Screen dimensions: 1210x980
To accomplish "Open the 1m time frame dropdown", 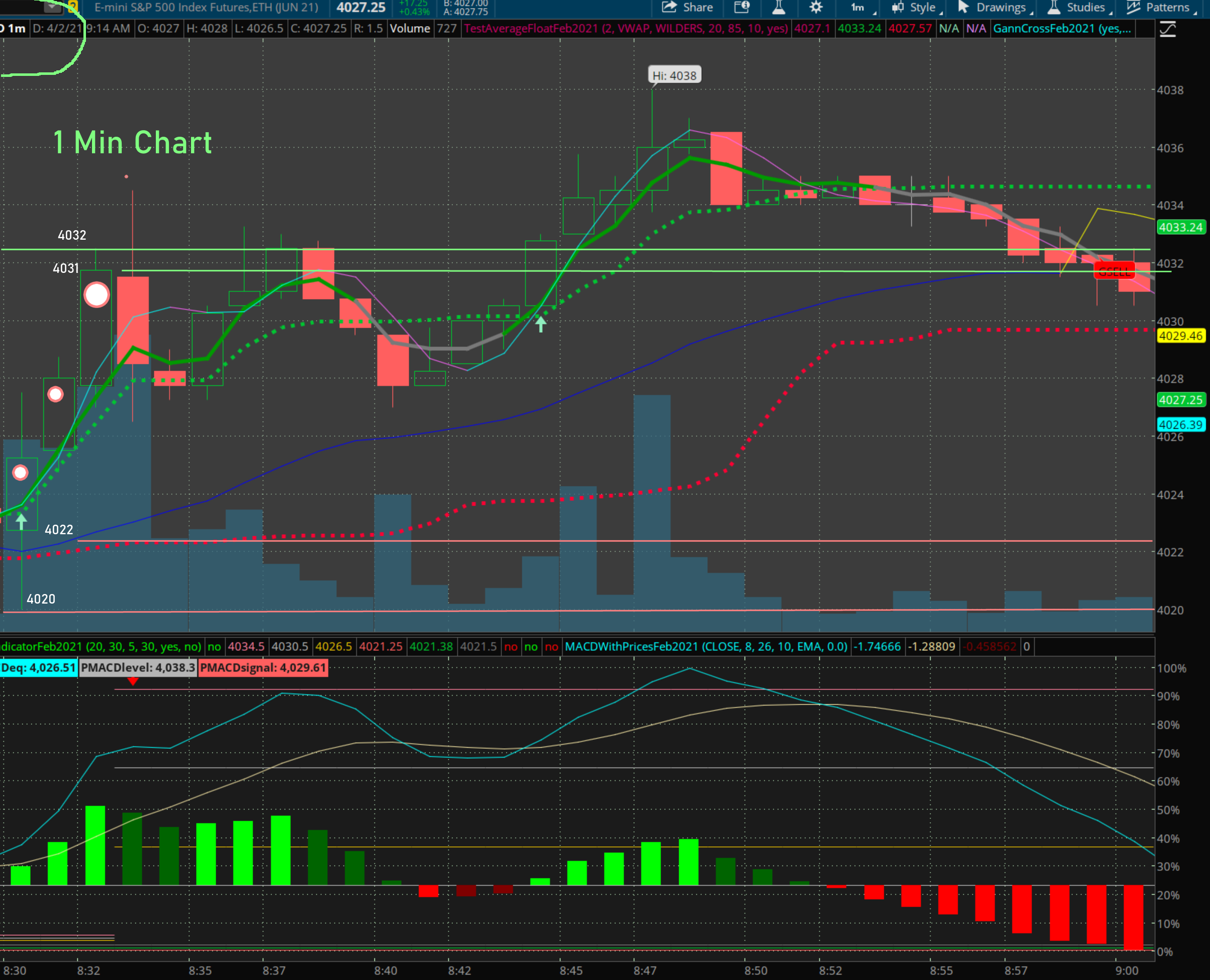I will 862,8.
